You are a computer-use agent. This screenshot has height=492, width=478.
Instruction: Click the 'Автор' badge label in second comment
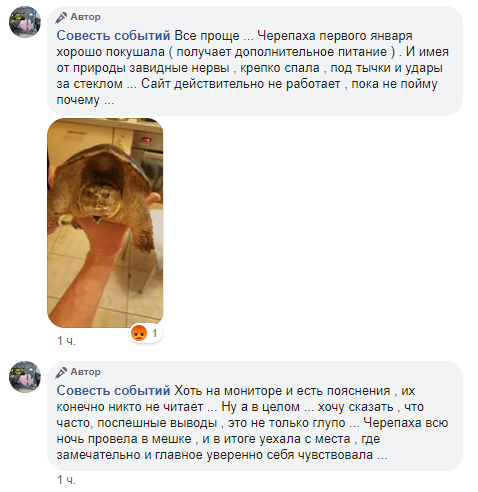85,372
